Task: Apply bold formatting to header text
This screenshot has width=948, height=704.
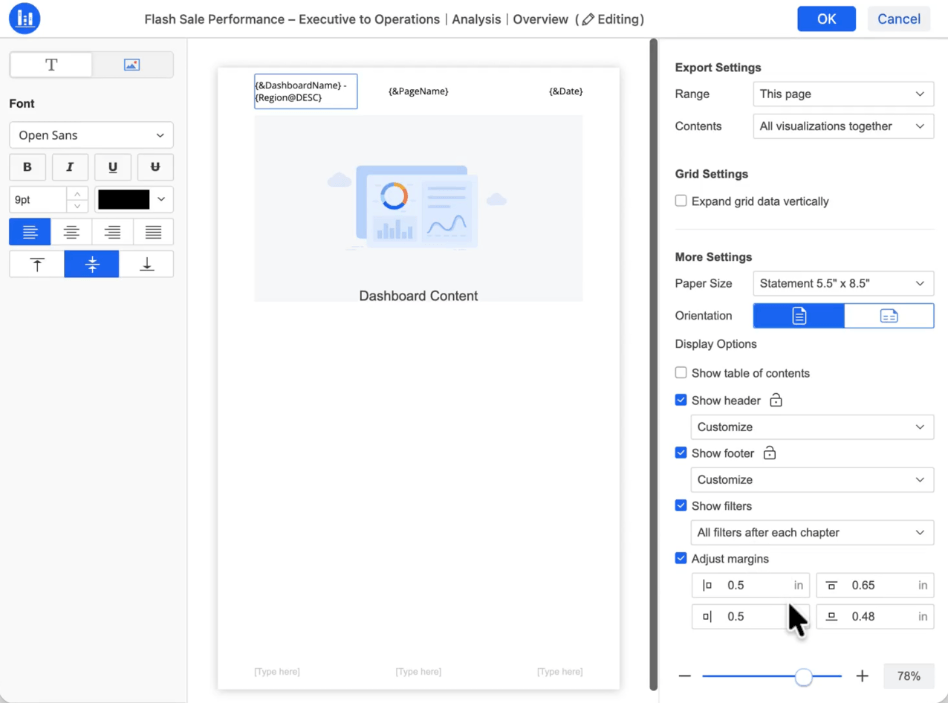Action: click(27, 167)
